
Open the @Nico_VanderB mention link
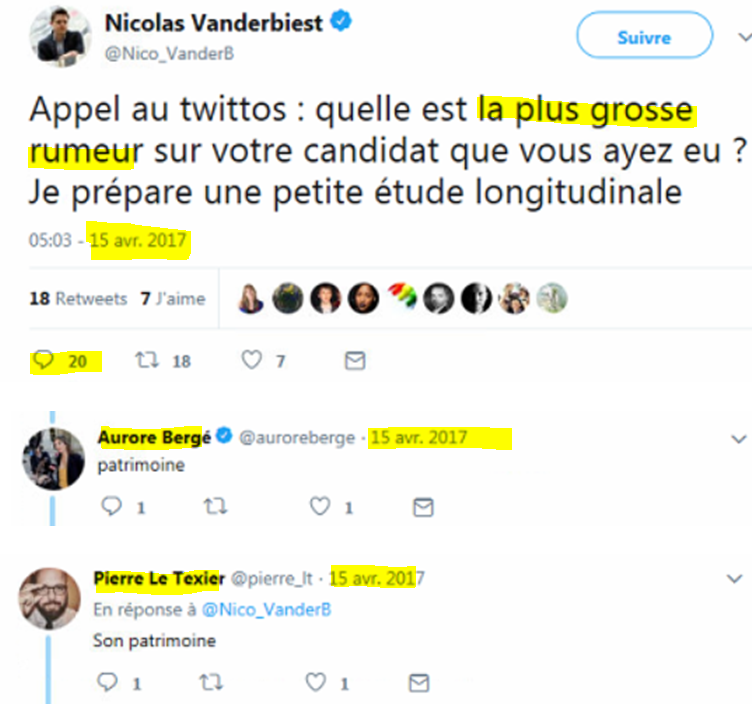pyautogui.click(x=267, y=609)
